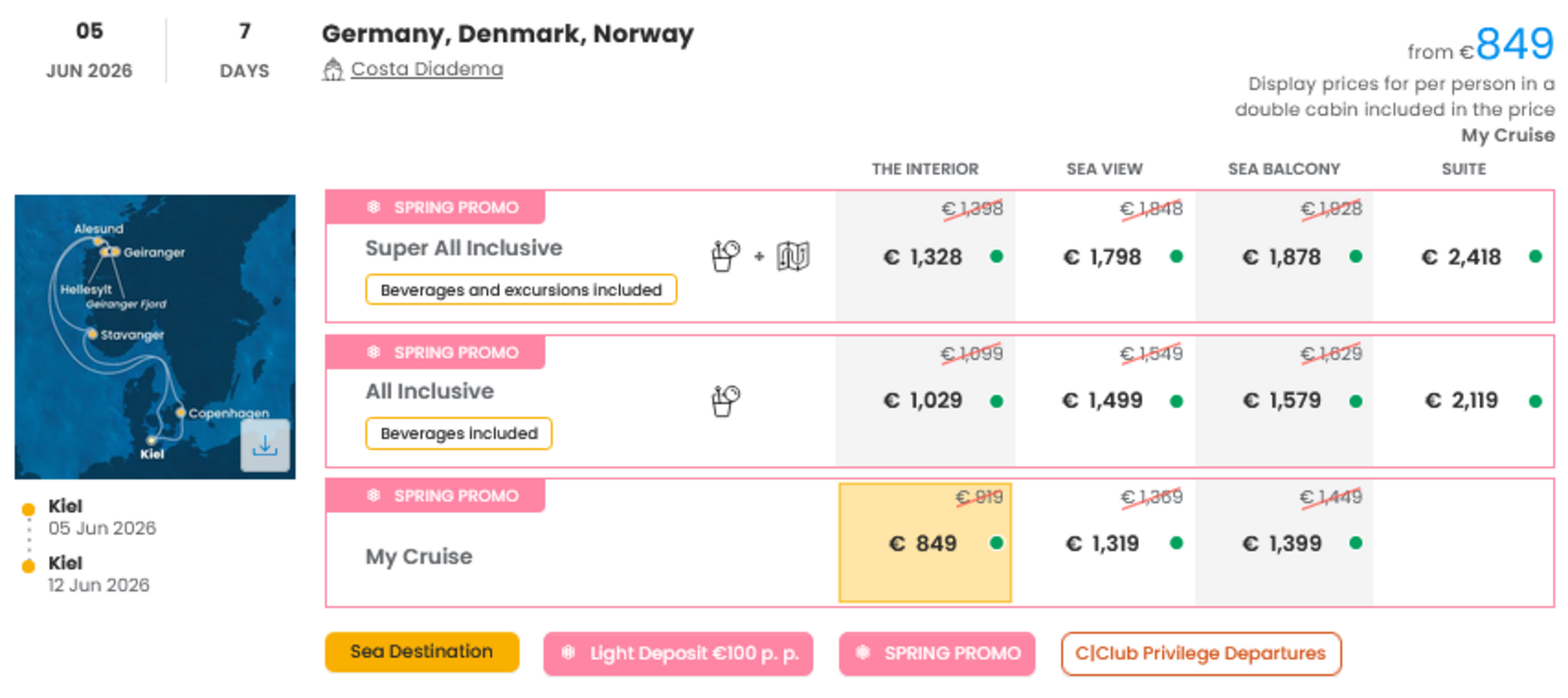
Task: Click the beverages icon in All Inclusive row
Action: click(x=725, y=401)
